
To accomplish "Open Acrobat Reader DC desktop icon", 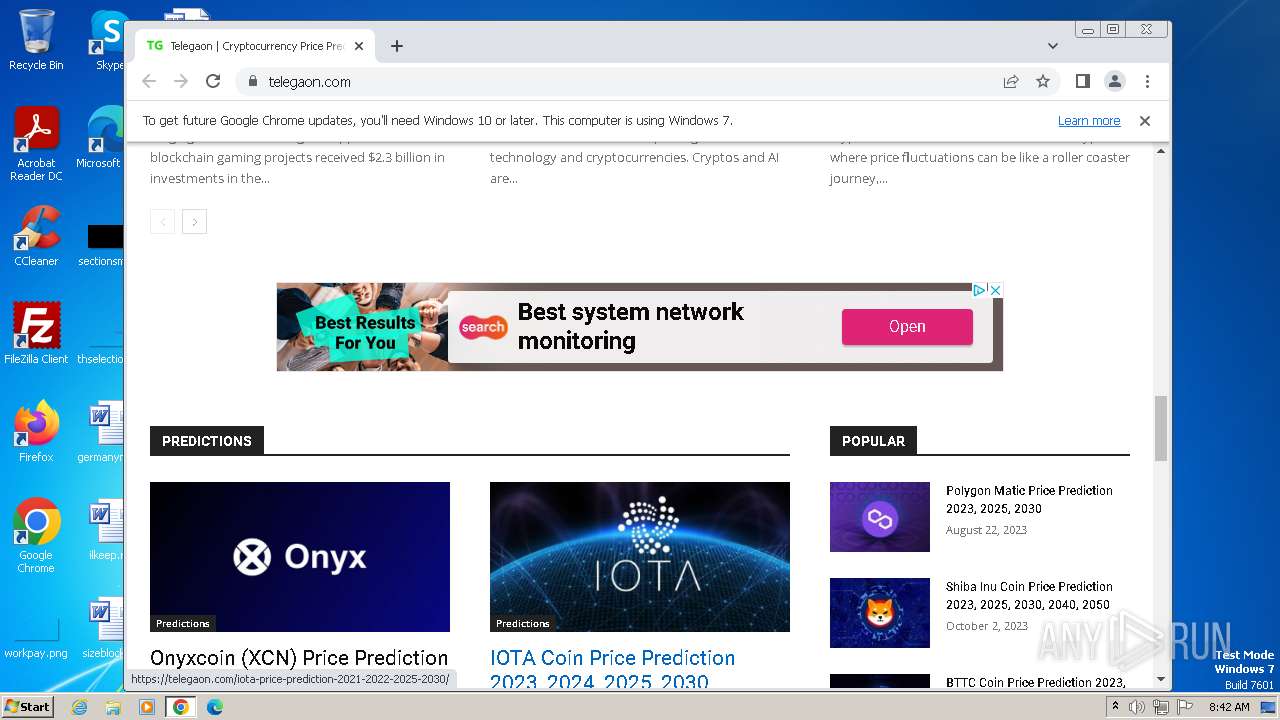I will coord(36,145).
